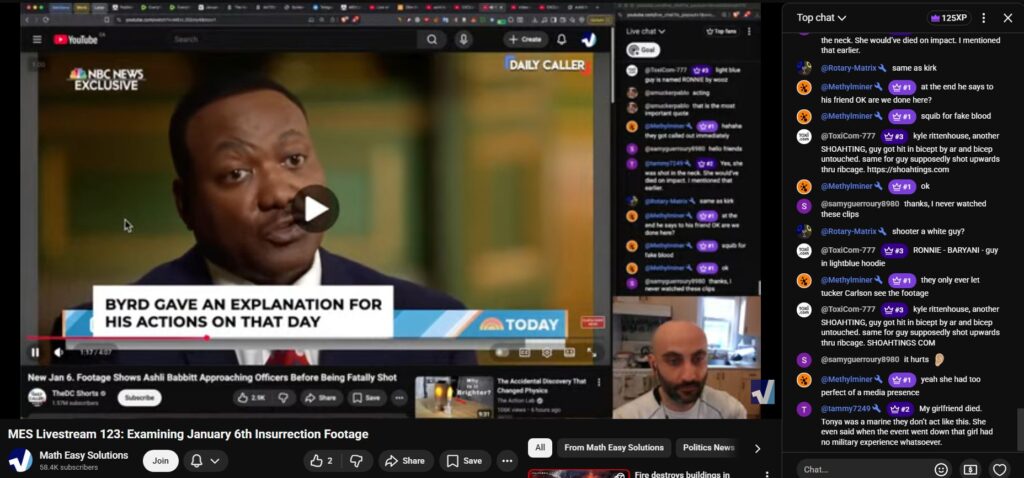1024x478 pixels.
Task: Select the 'Politics News' chip
Action: [x=708, y=448]
